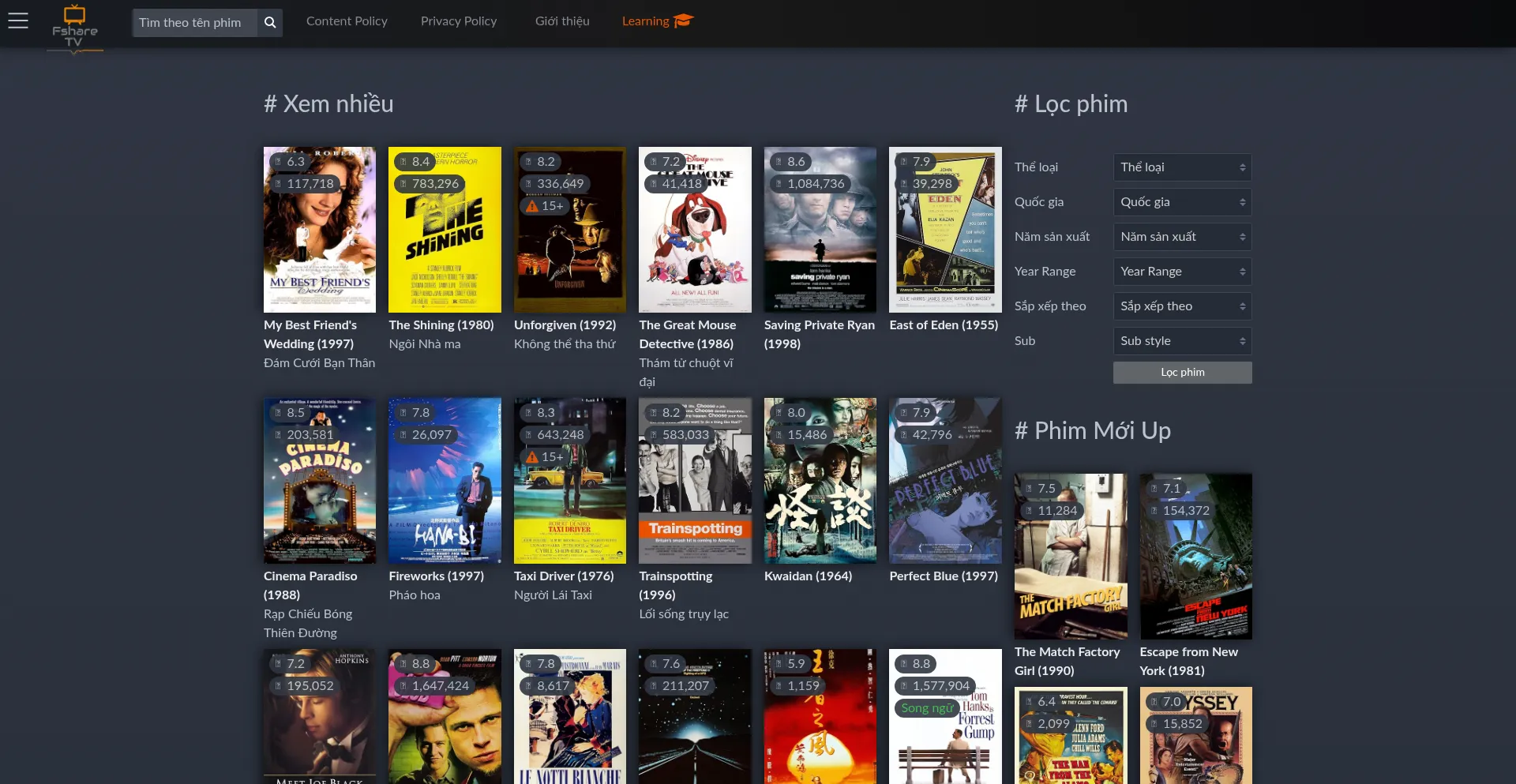Click the 8.4 rating badge on The Shining
The image size is (1516, 784).
(414, 162)
